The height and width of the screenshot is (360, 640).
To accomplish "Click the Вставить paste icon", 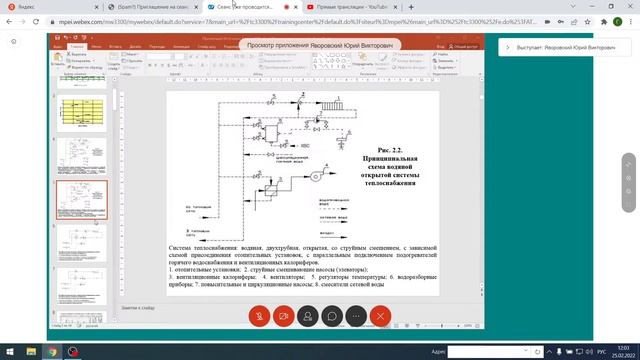I will (x=58, y=58).
